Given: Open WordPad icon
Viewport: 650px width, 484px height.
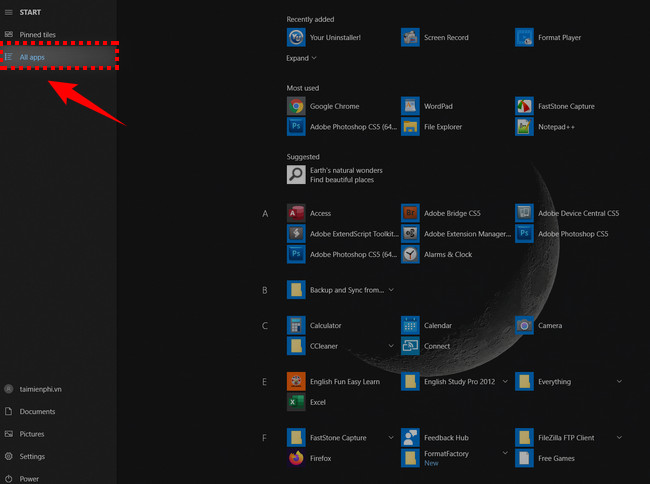Looking at the screenshot, I should click(x=410, y=106).
